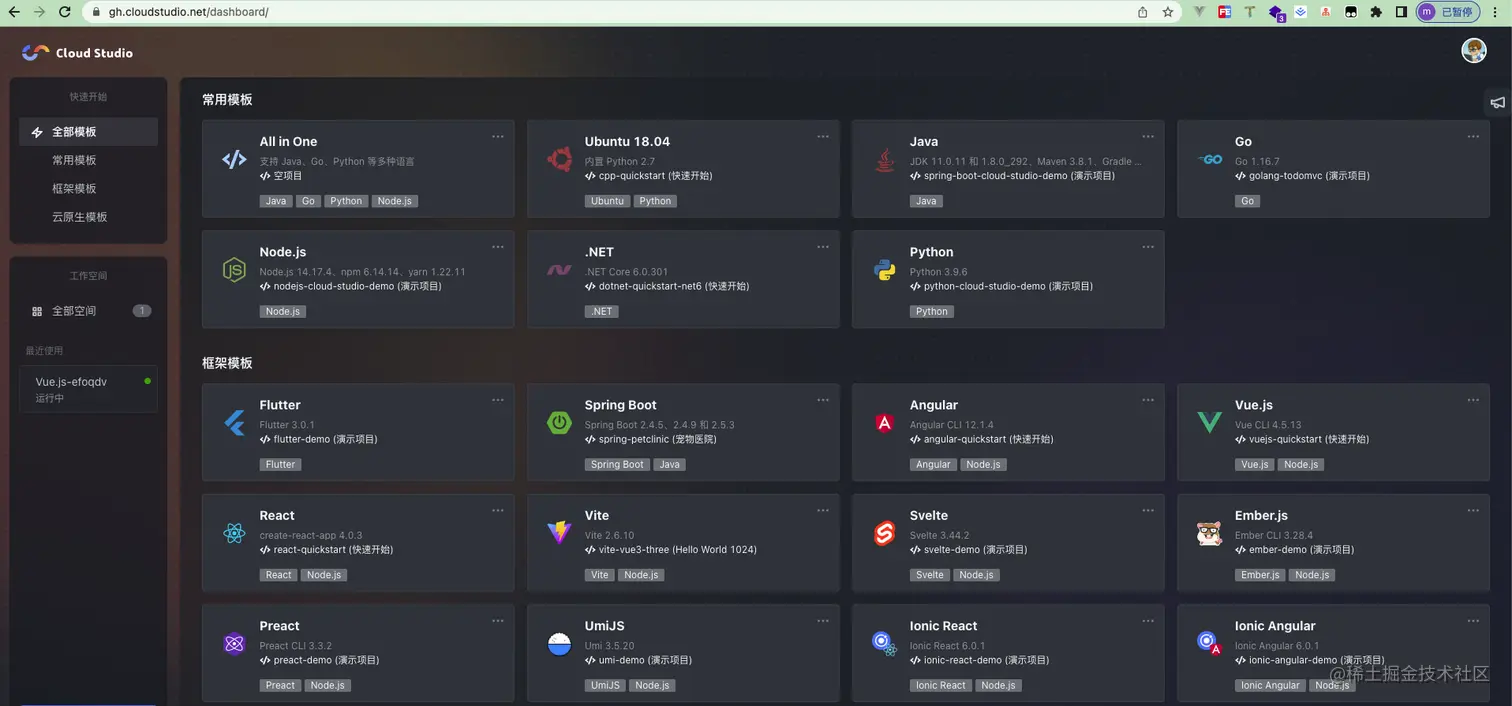Open the user avatar menu
The image size is (1512, 706).
pyautogui.click(x=1474, y=51)
